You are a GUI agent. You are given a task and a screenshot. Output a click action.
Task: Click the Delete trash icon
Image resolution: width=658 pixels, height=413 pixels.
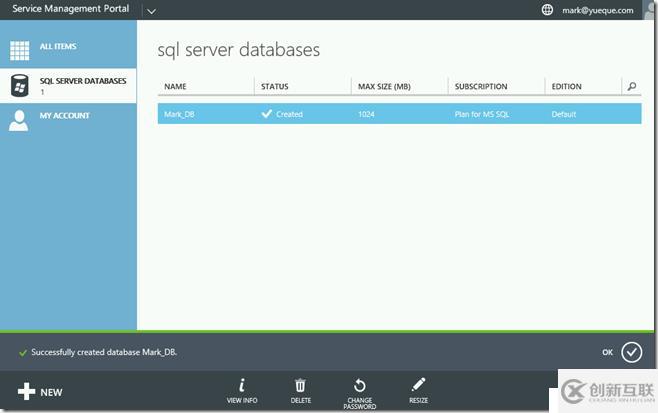point(300,385)
